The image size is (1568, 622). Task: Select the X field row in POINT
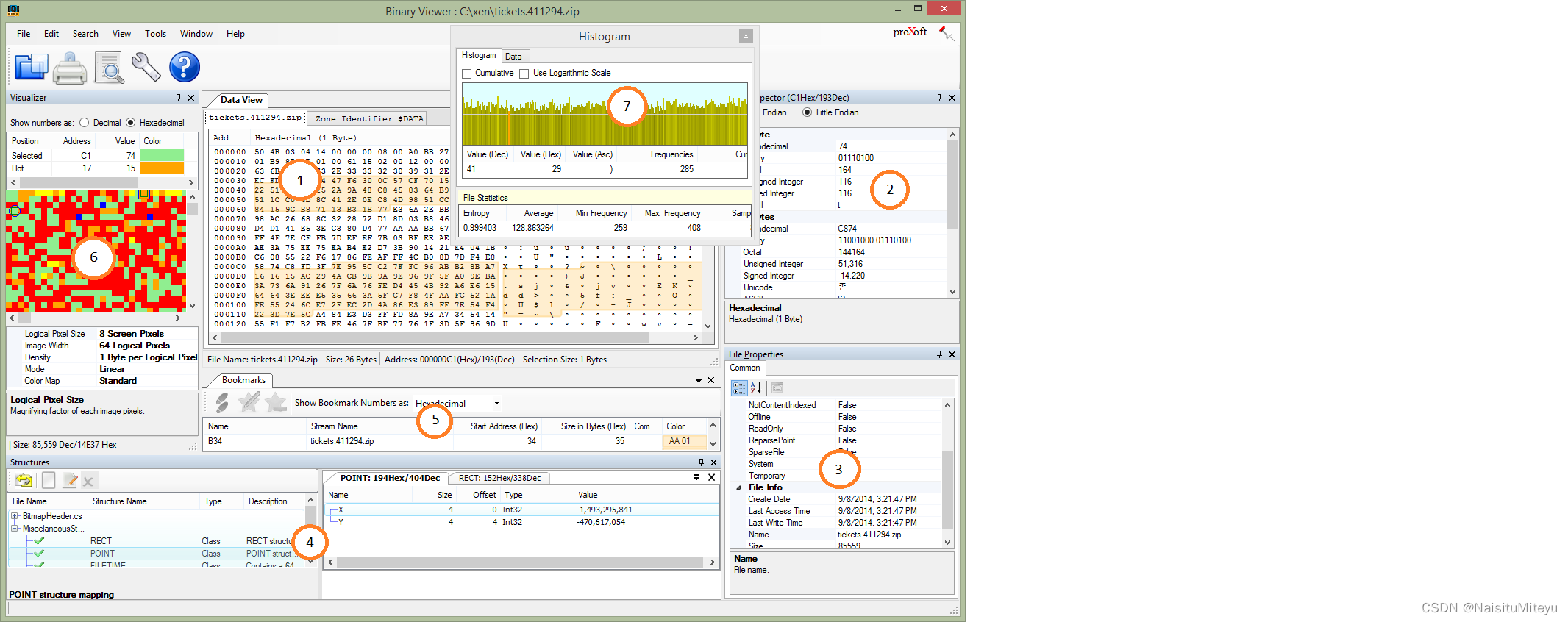point(521,510)
